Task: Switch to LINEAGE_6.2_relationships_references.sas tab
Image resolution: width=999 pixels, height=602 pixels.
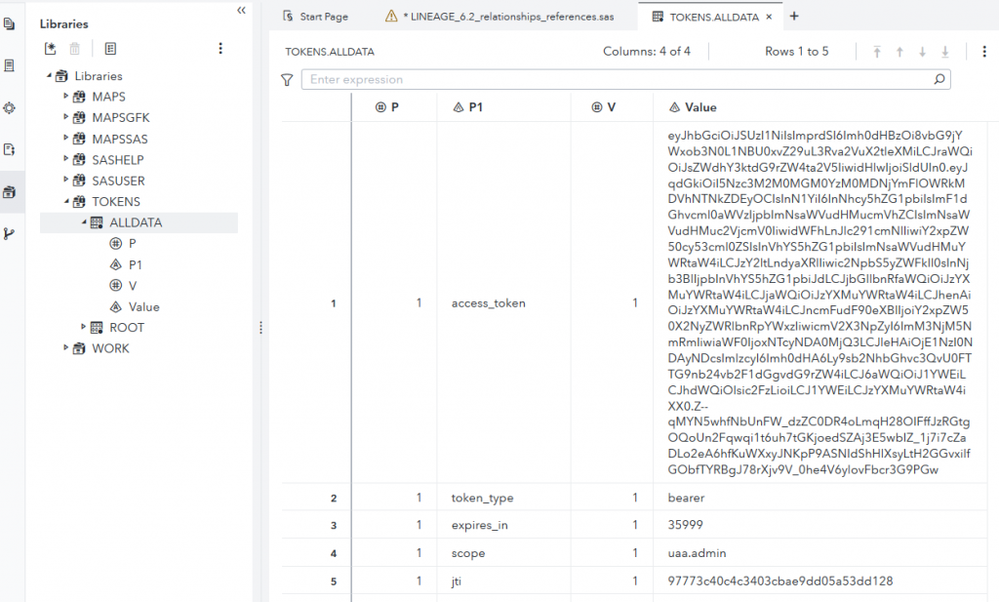Action: pyautogui.click(x=500, y=17)
